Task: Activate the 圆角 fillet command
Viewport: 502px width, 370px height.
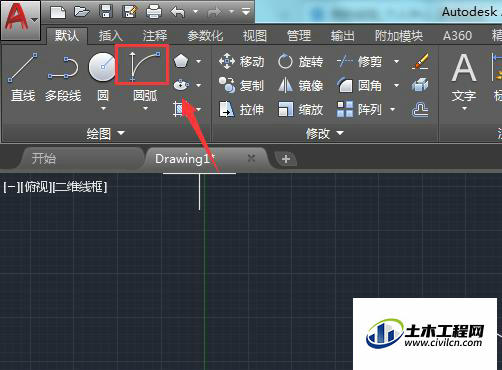Action: (359, 86)
